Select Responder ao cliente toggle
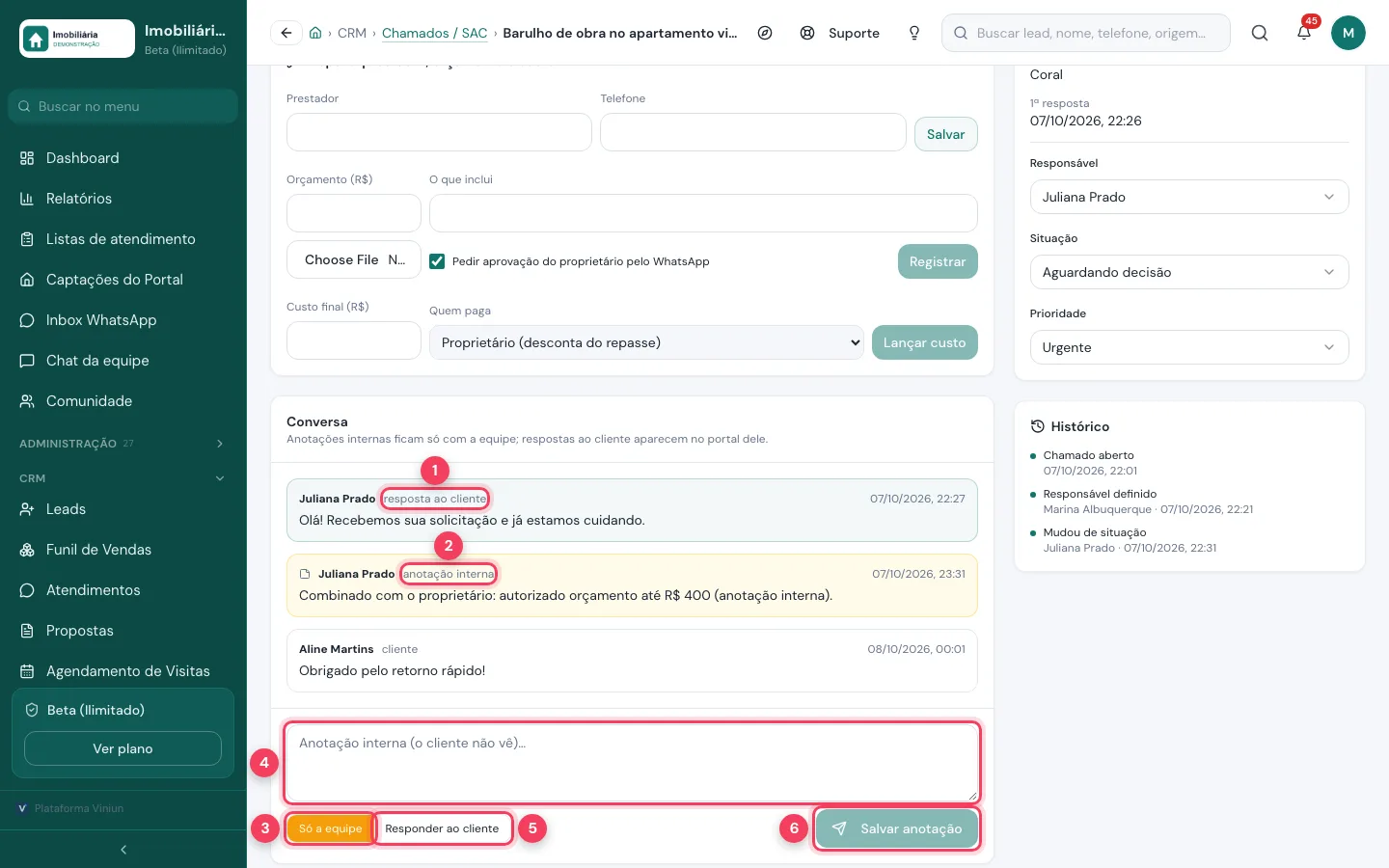Screen dimensions: 1389x868 tap(442, 828)
